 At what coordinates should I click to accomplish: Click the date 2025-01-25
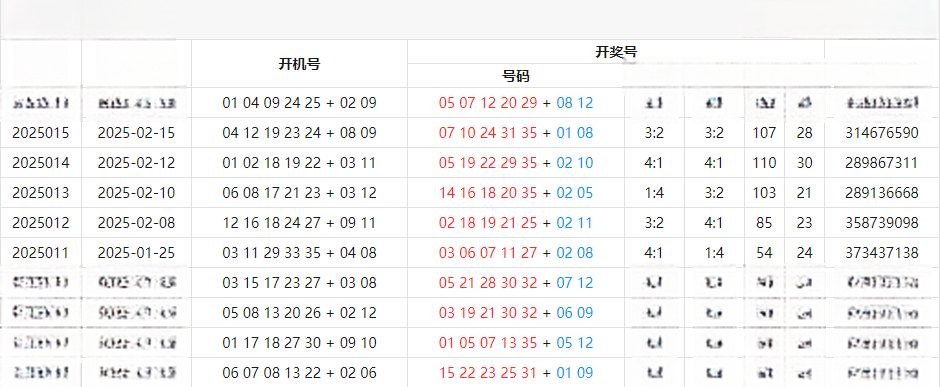click(x=137, y=253)
